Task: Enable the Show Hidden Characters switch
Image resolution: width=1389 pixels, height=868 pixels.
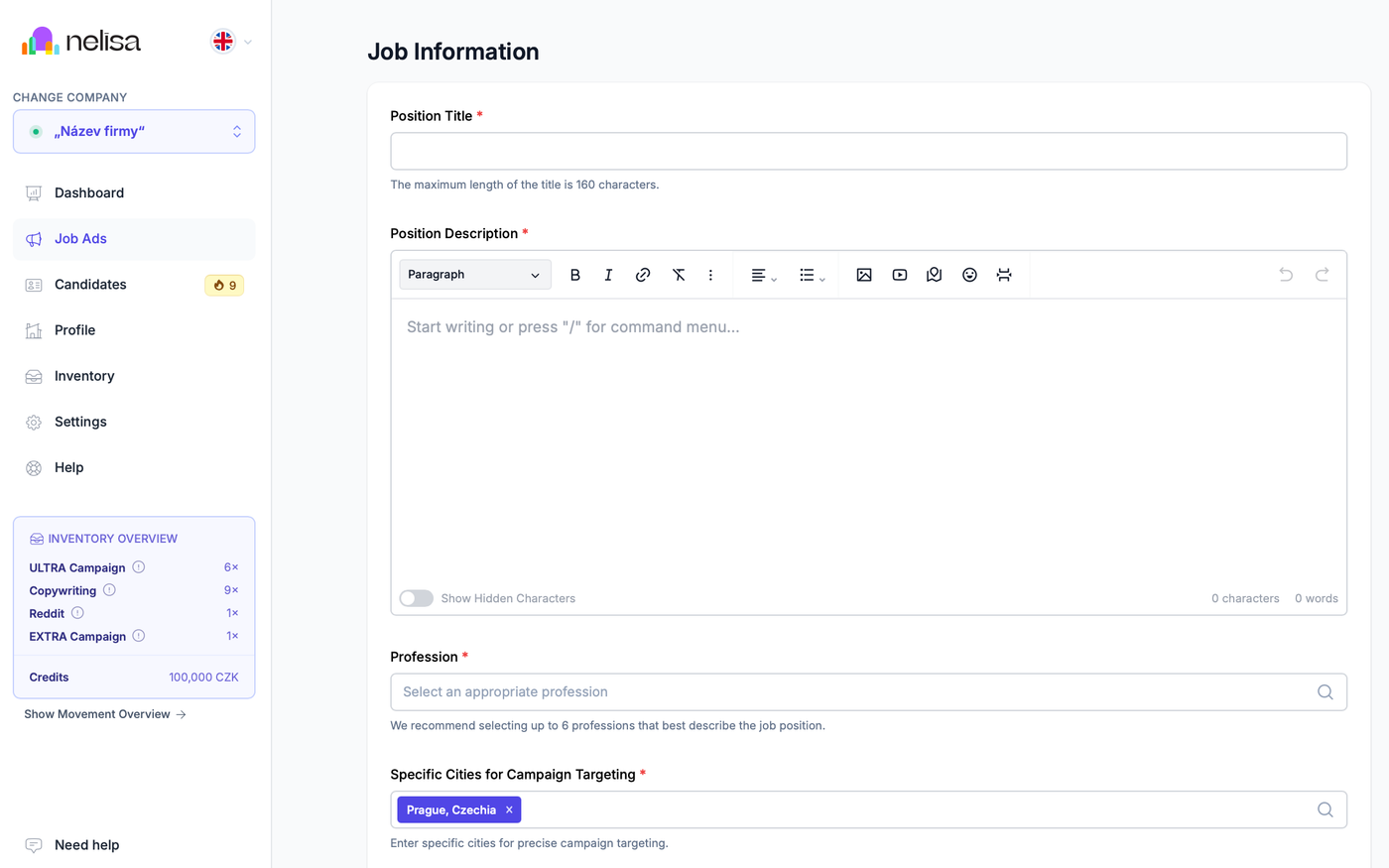Action: click(416, 598)
